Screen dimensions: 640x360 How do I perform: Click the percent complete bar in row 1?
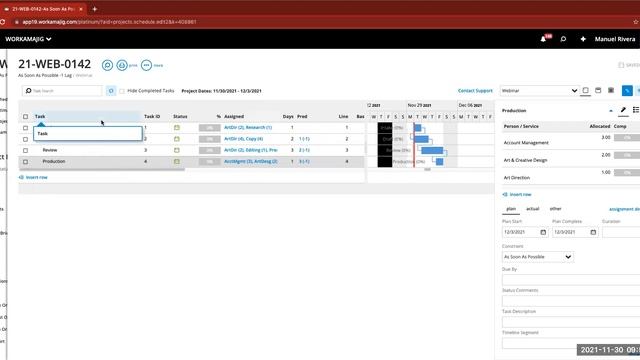(x=209, y=128)
